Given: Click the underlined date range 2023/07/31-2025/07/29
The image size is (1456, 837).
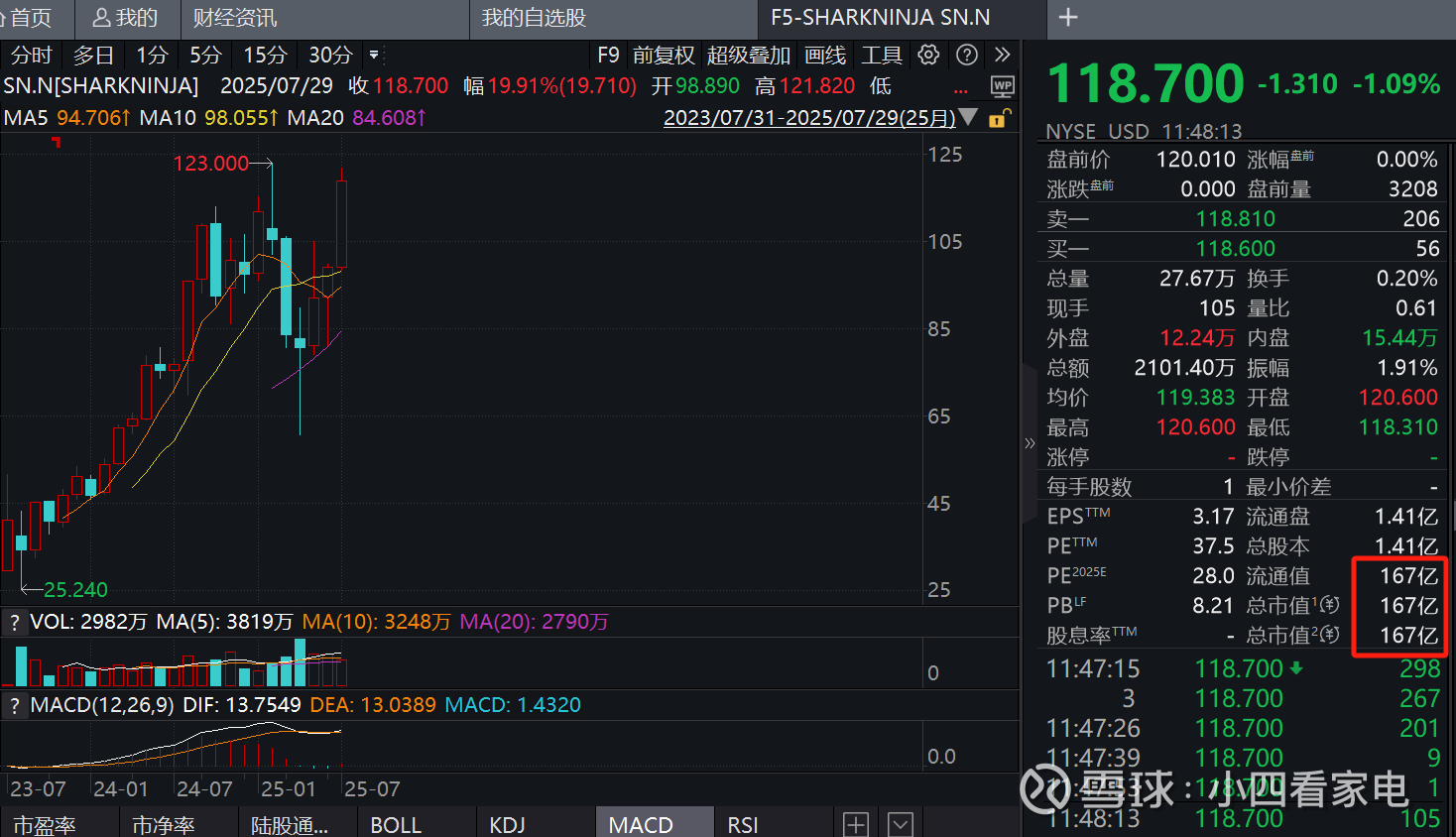Looking at the screenshot, I should [809, 118].
